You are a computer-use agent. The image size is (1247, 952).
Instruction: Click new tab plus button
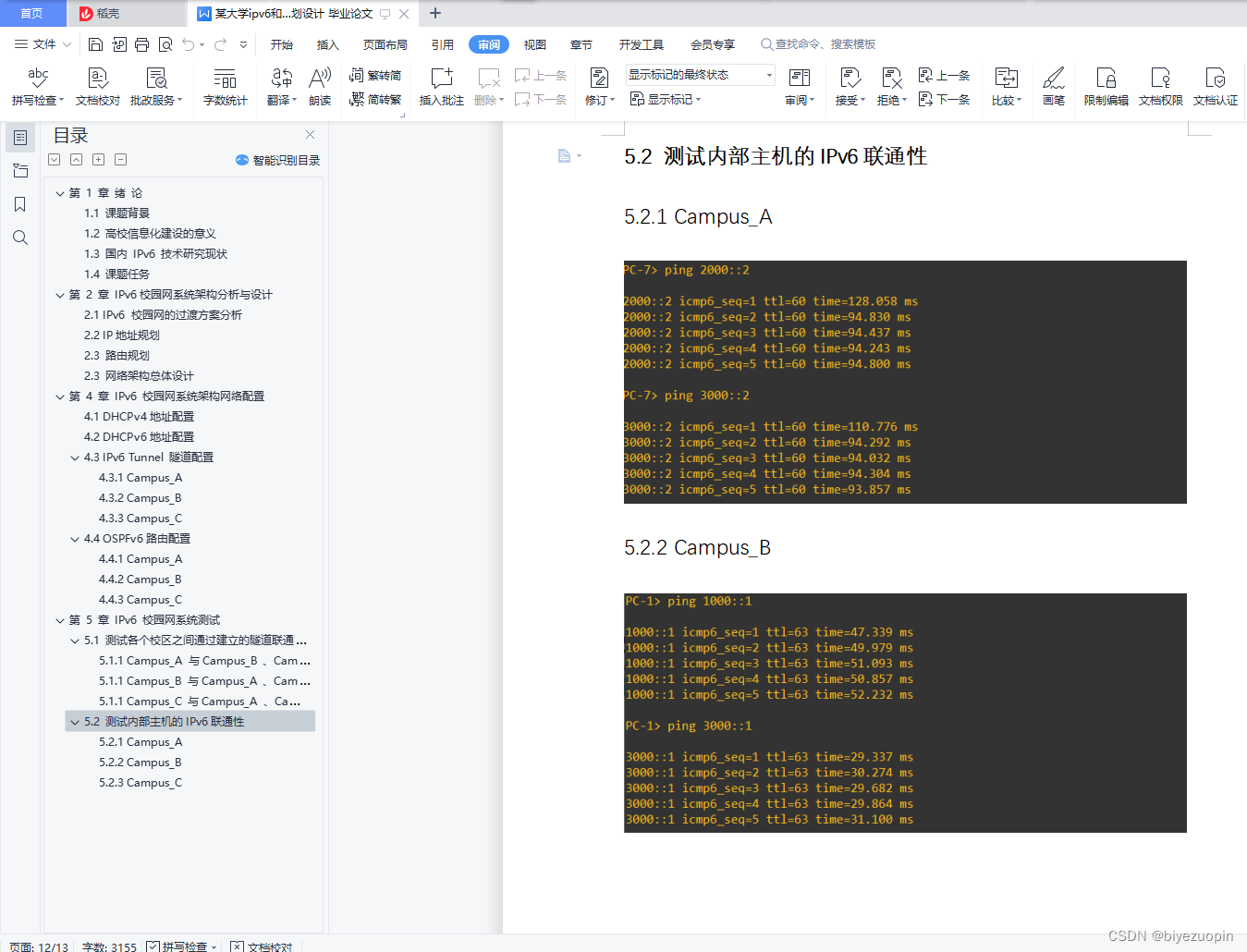435,13
